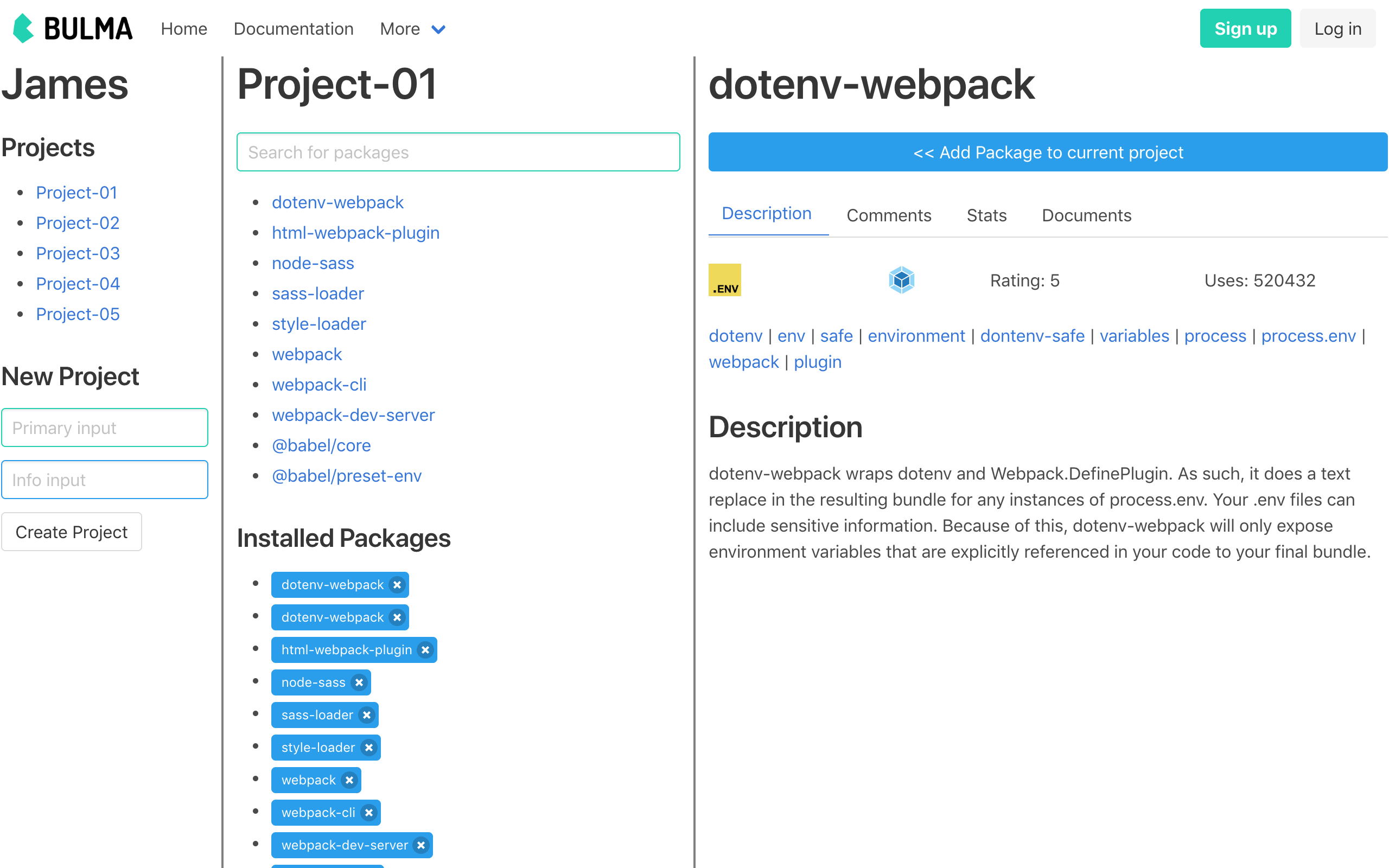Delete the sass-loader installed package tag
The width and height of the screenshot is (1389, 868).
pos(367,716)
